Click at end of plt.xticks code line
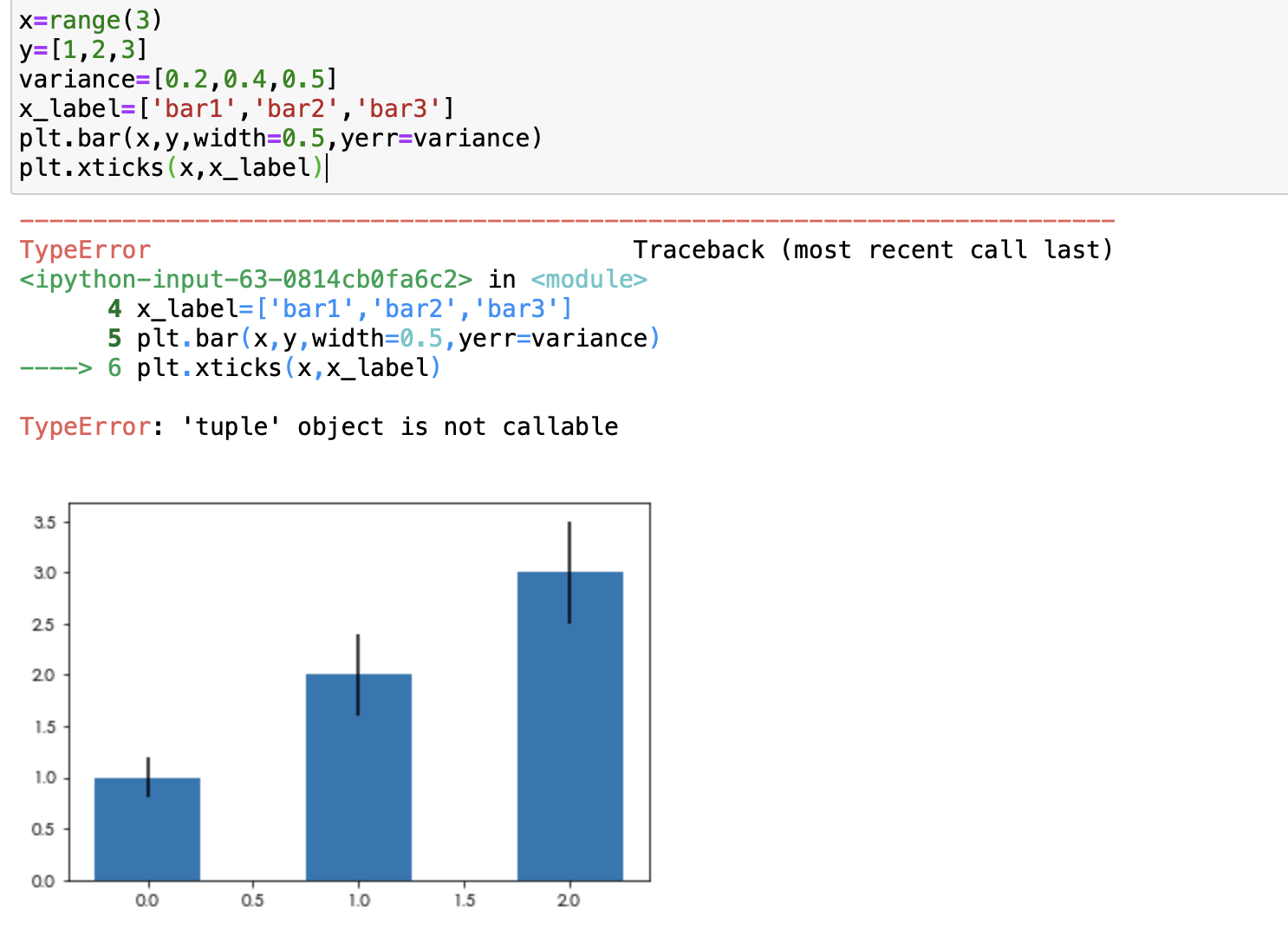 point(326,167)
